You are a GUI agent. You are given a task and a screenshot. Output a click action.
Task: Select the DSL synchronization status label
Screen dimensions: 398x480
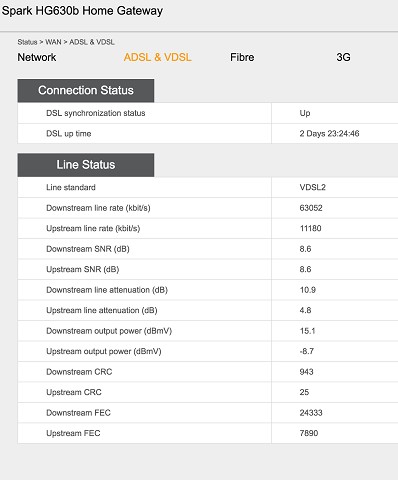tap(96, 113)
